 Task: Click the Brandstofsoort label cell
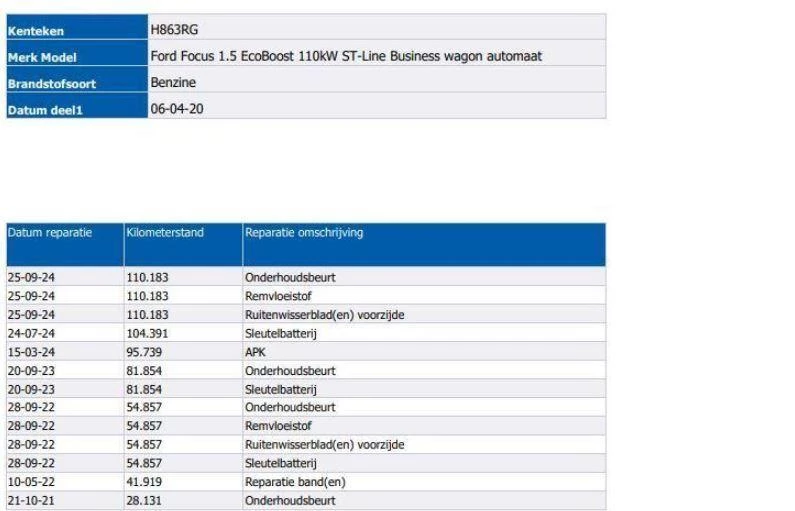point(77,80)
